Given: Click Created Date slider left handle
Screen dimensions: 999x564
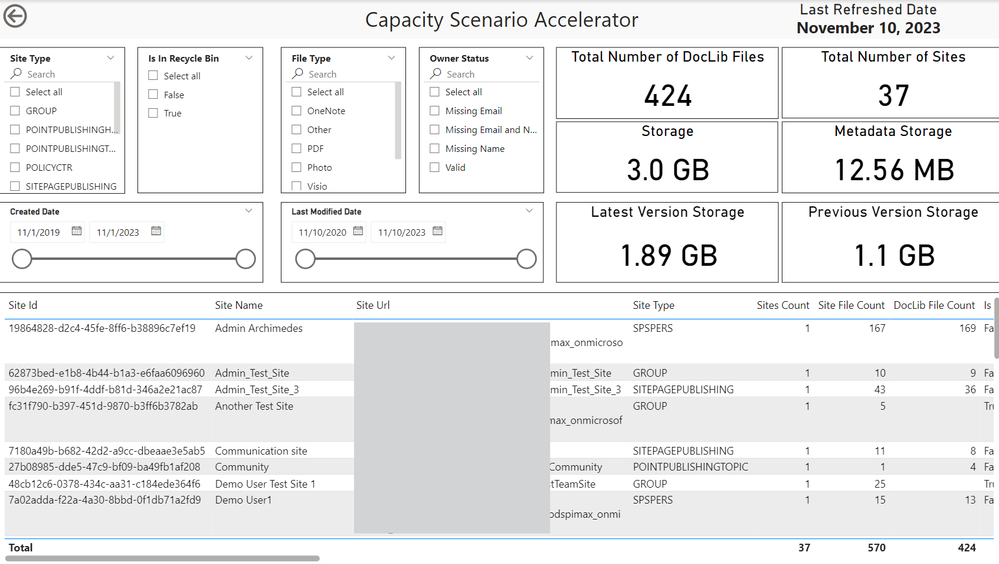Looking at the screenshot, I should pos(22,259).
